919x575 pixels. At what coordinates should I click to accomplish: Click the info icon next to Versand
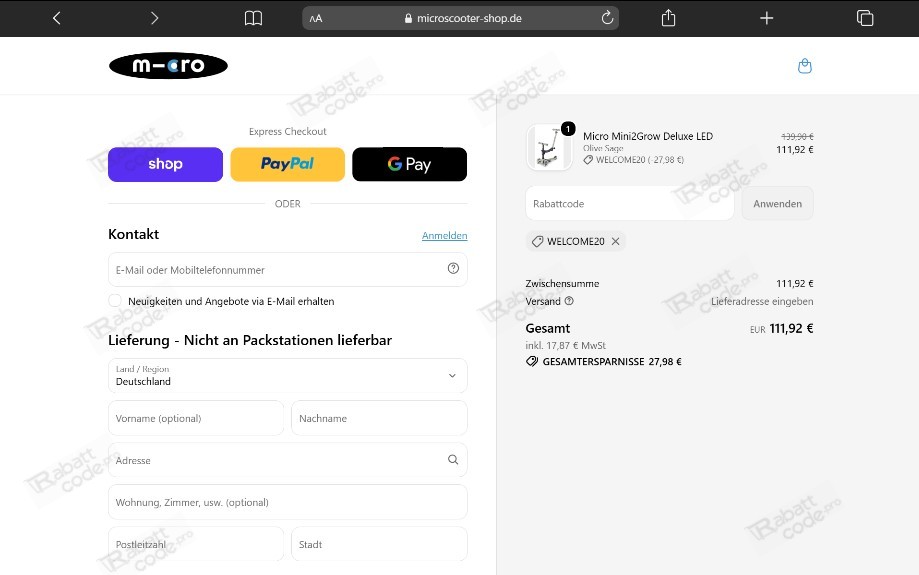coord(569,301)
